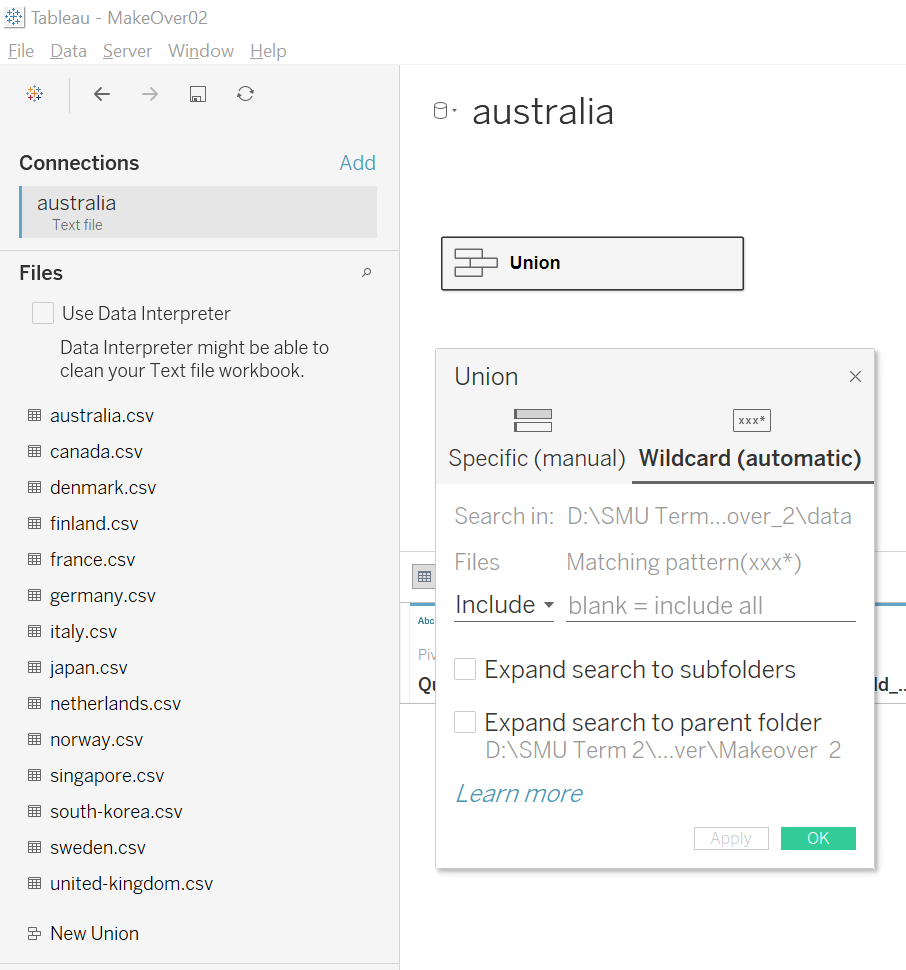Check Expand search to parent folder
Image resolution: width=906 pixels, height=970 pixels.
(465, 722)
